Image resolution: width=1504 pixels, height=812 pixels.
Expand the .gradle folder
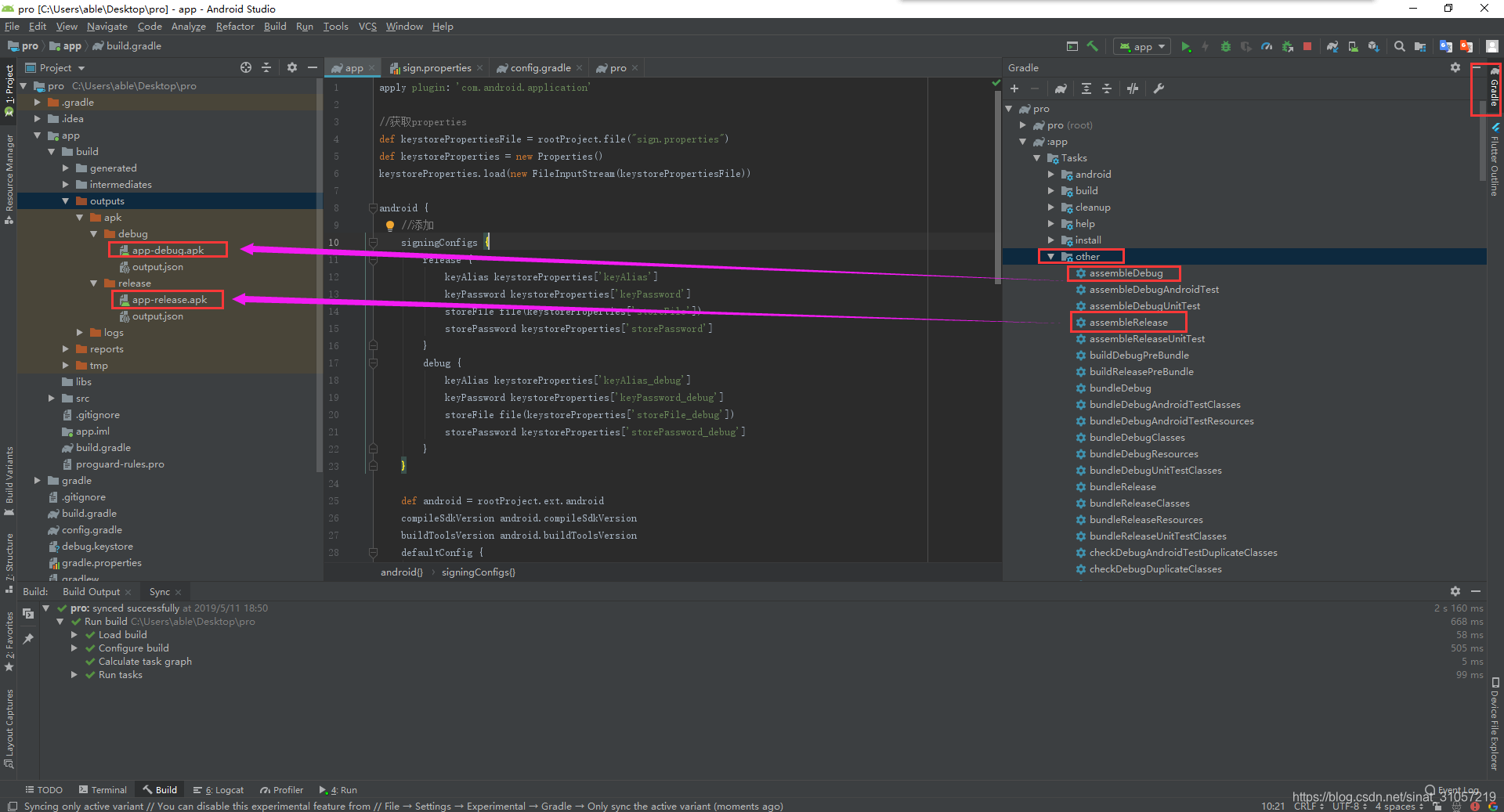click(38, 103)
